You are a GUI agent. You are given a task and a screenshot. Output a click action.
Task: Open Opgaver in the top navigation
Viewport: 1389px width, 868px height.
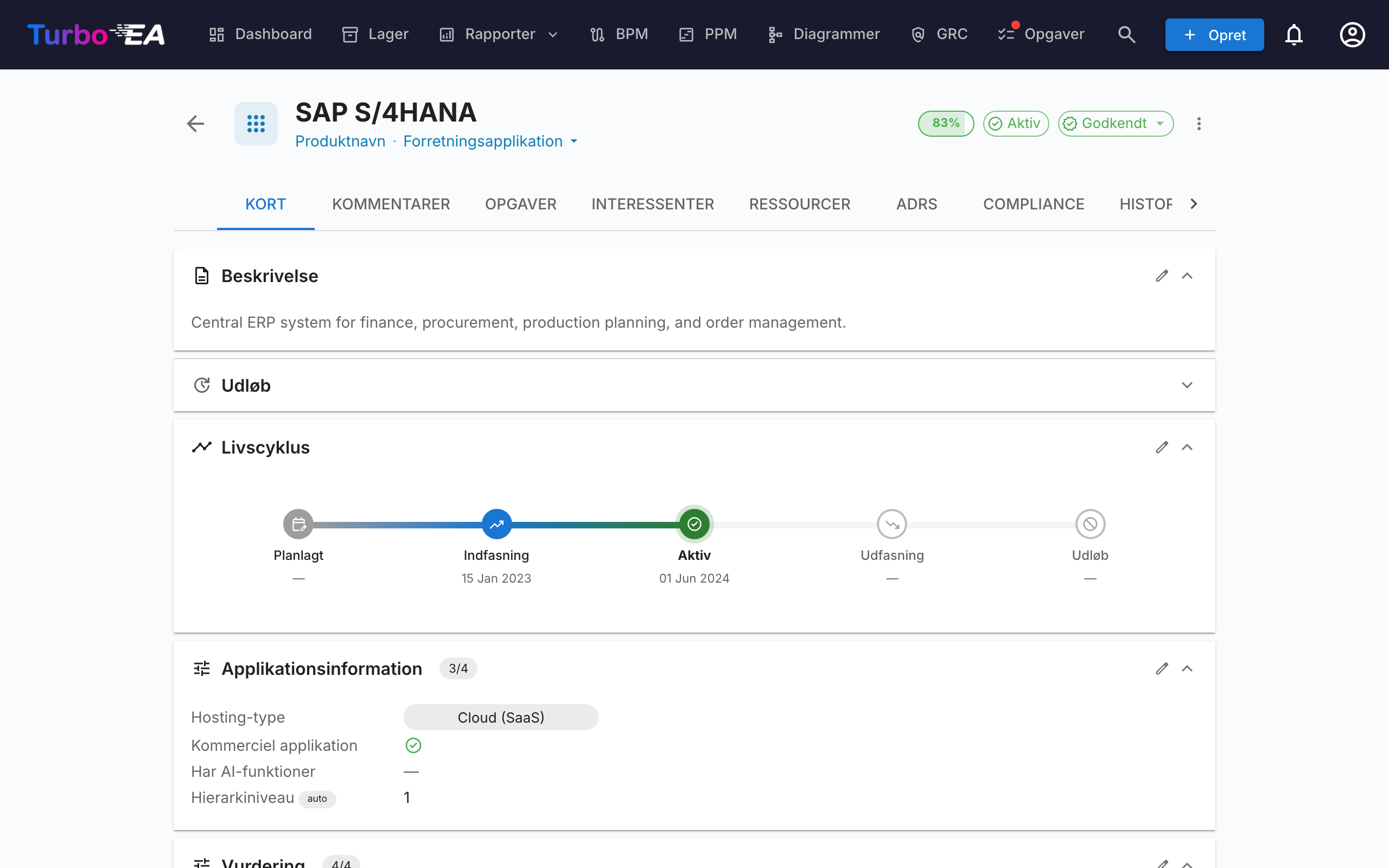(x=1041, y=34)
